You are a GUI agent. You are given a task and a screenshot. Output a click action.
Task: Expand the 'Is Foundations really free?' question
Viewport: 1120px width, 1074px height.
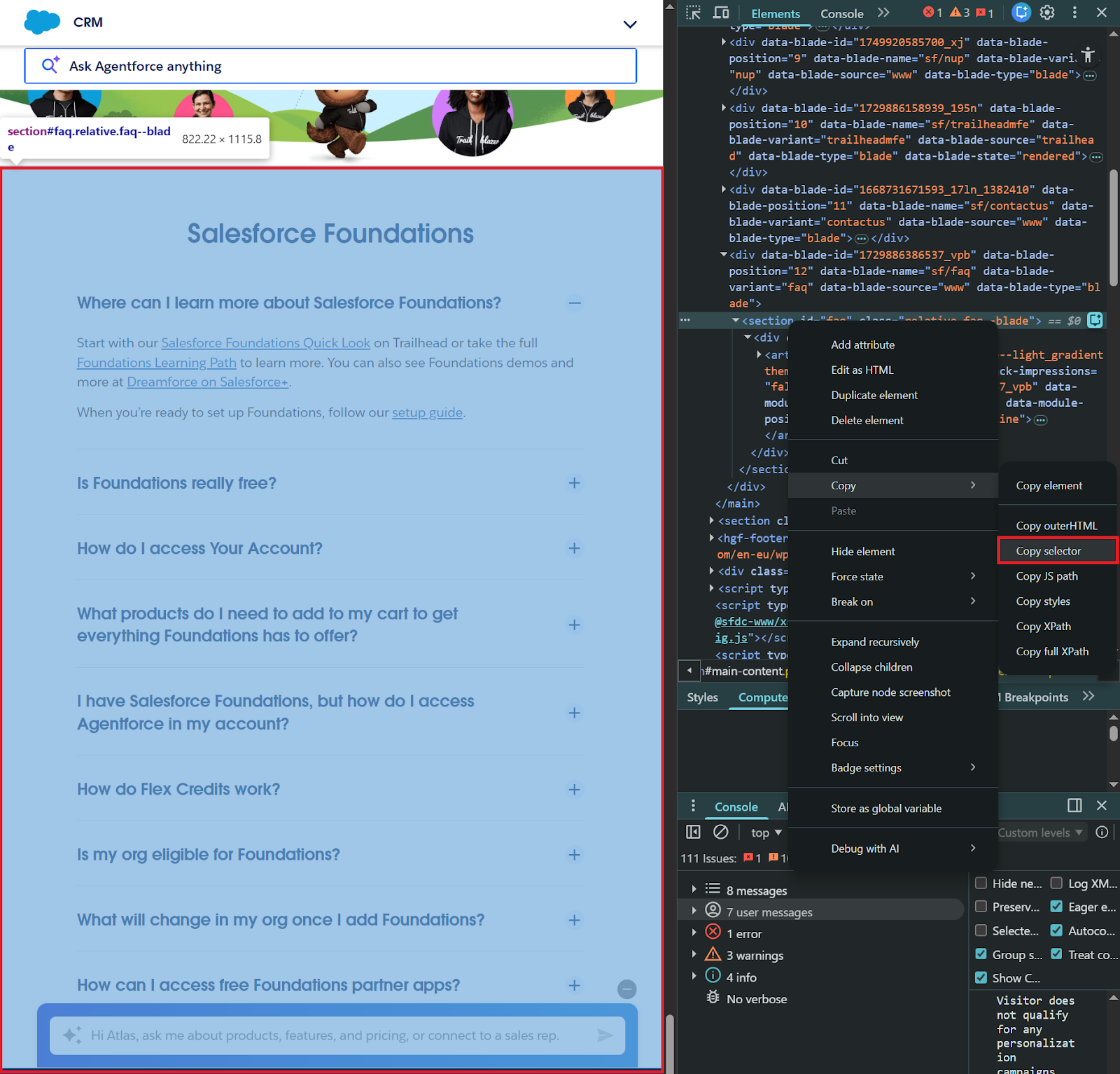click(574, 483)
